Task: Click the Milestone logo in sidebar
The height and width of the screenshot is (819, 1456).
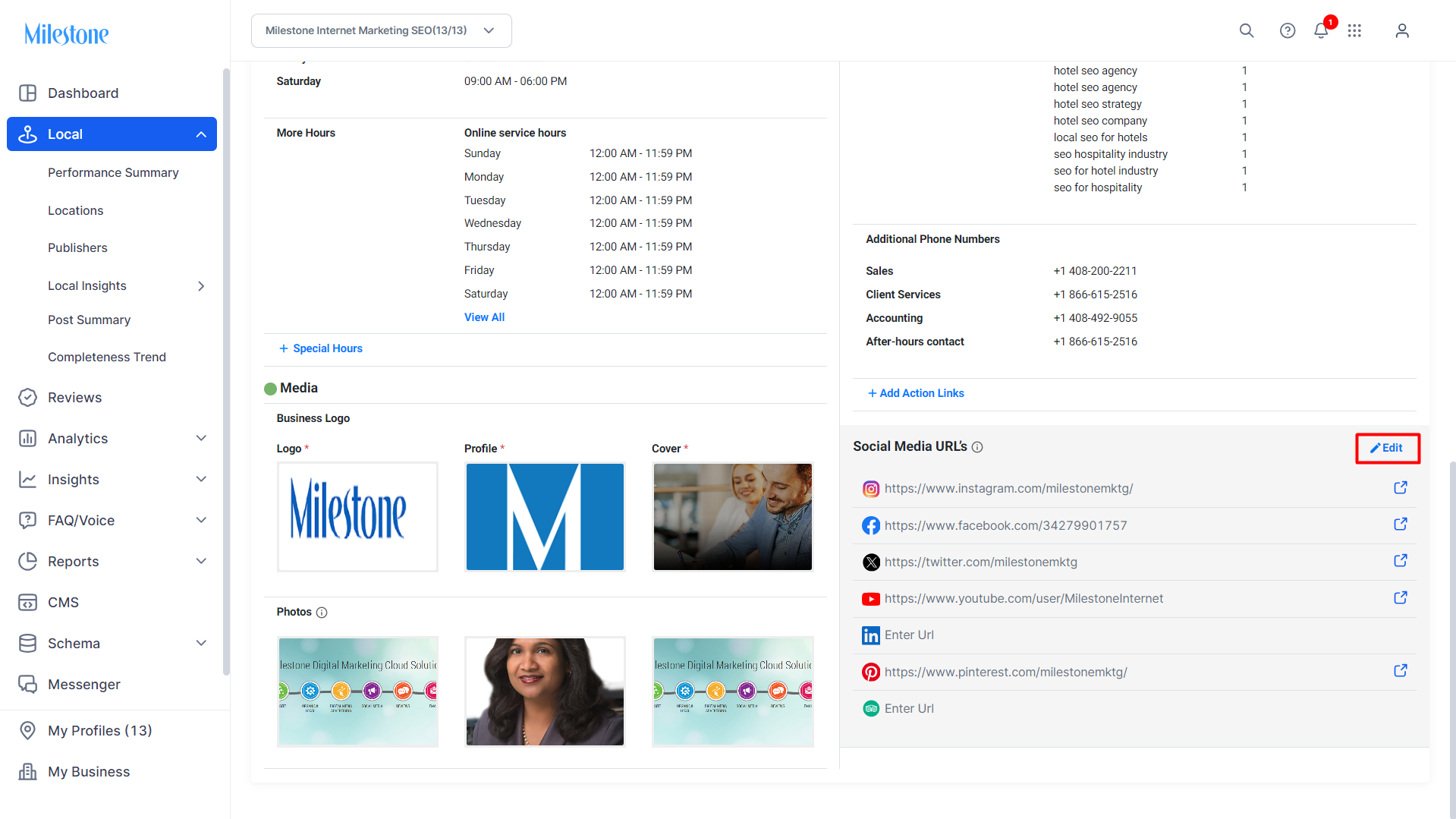Action: (x=67, y=33)
